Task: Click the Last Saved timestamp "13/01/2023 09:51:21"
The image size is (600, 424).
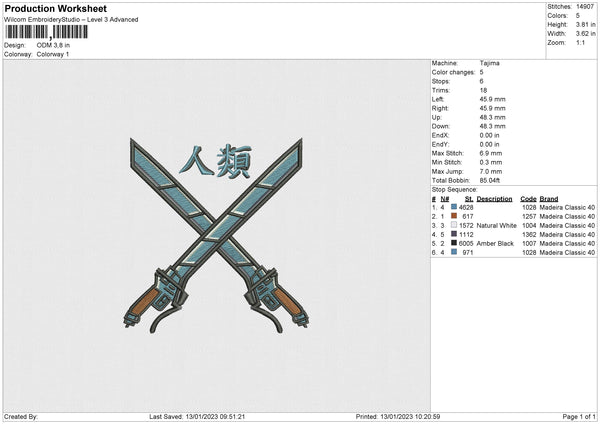Action: pyautogui.click(x=215, y=416)
